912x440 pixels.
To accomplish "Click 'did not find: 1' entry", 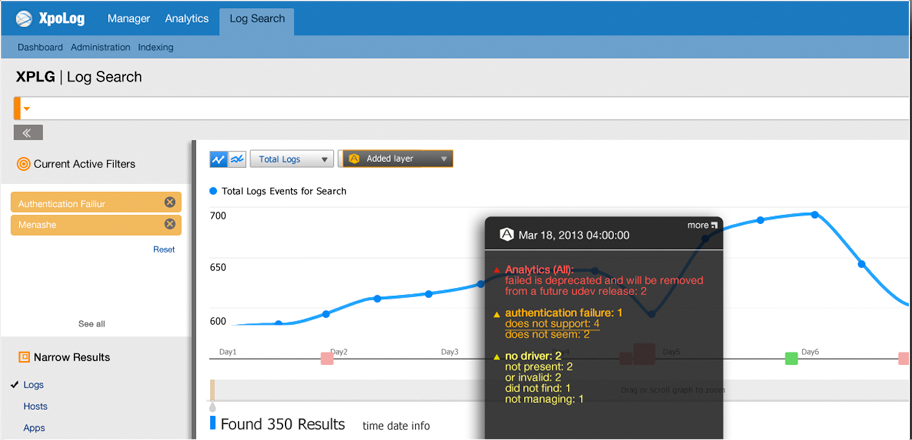I will pyautogui.click(x=537, y=388).
